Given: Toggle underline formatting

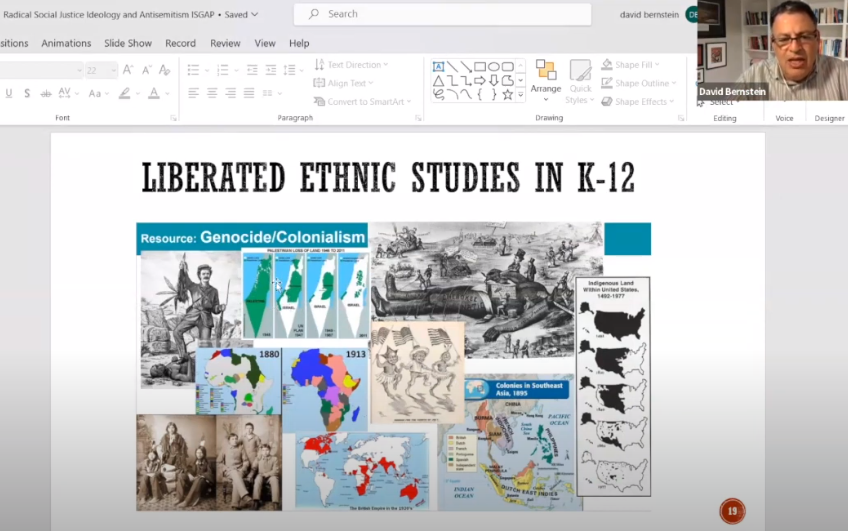Looking at the screenshot, I should coord(9,93).
